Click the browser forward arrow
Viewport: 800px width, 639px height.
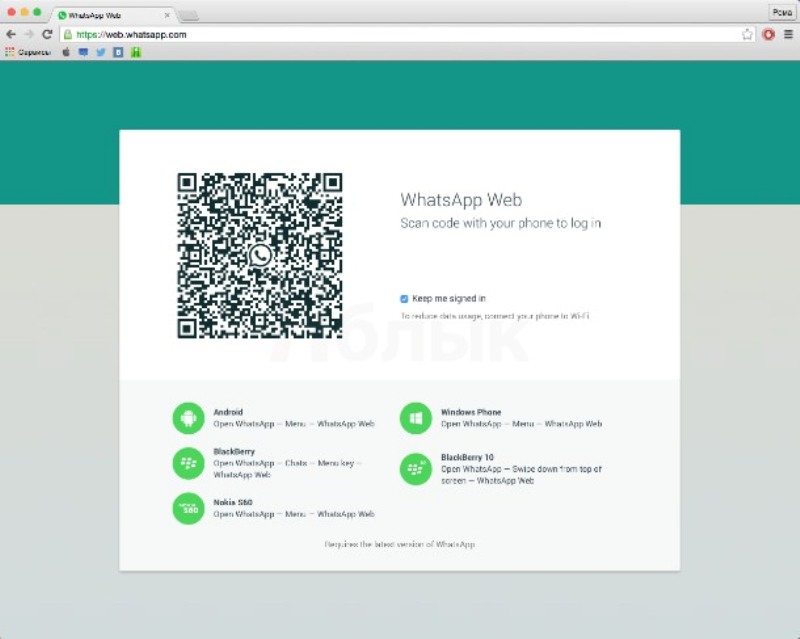[29, 34]
